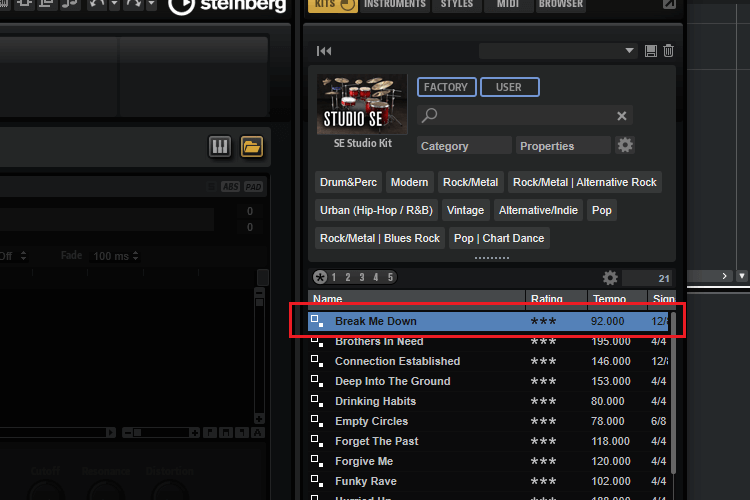The height and width of the screenshot is (500, 750).
Task: Click the Off value stepper arrows
Action: (x=23, y=256)
